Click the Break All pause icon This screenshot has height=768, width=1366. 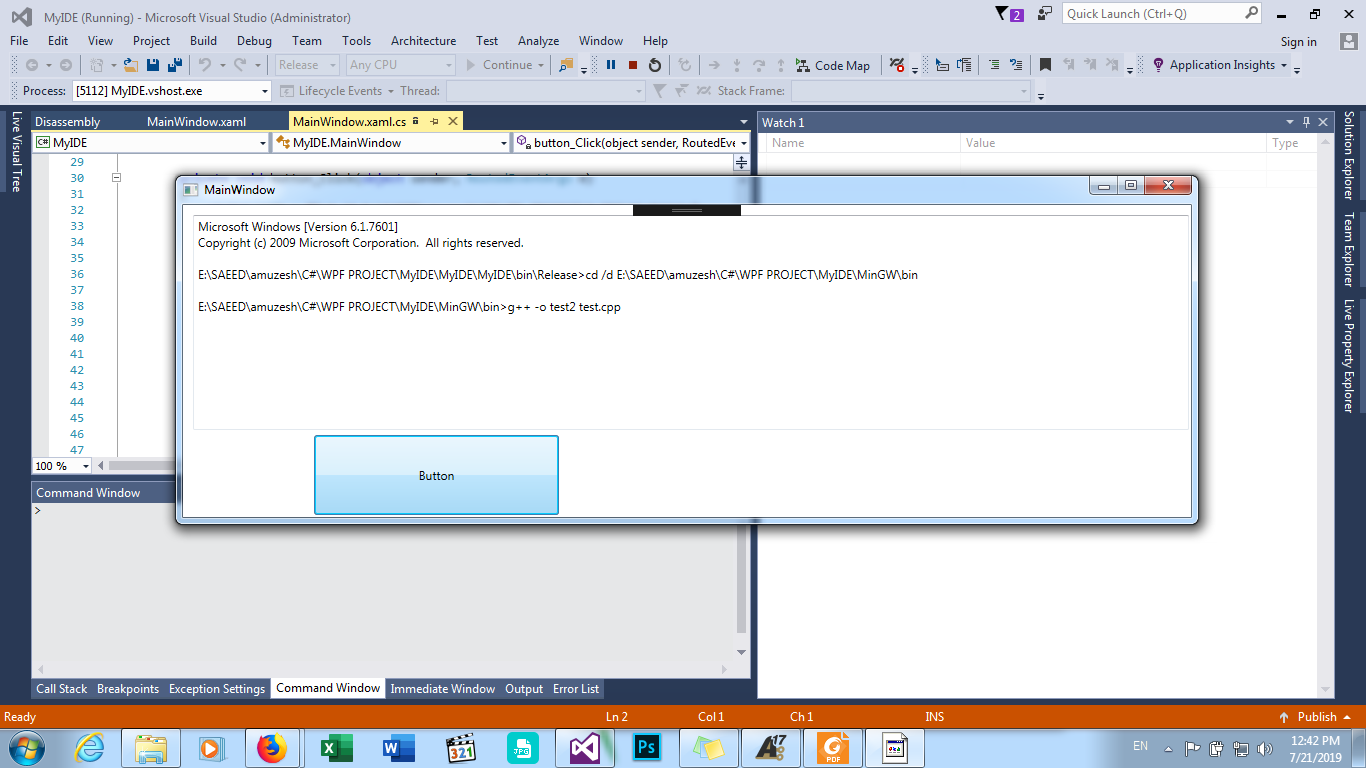click(610, 65)
